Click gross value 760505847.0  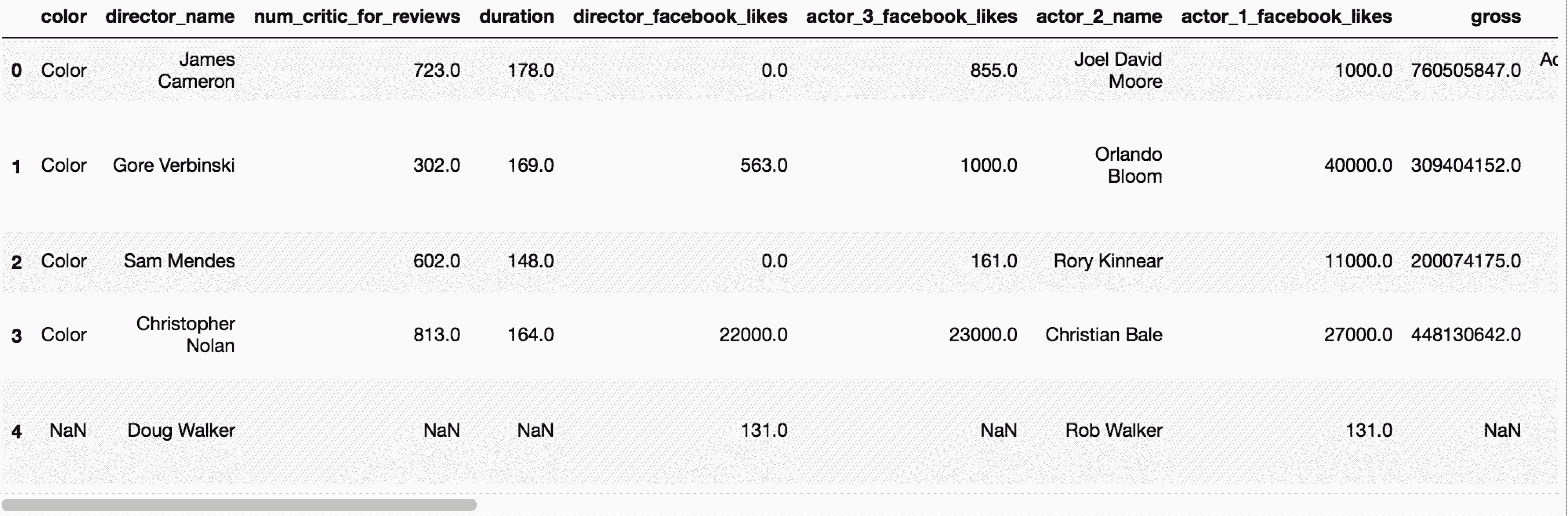click(1465, 71)
